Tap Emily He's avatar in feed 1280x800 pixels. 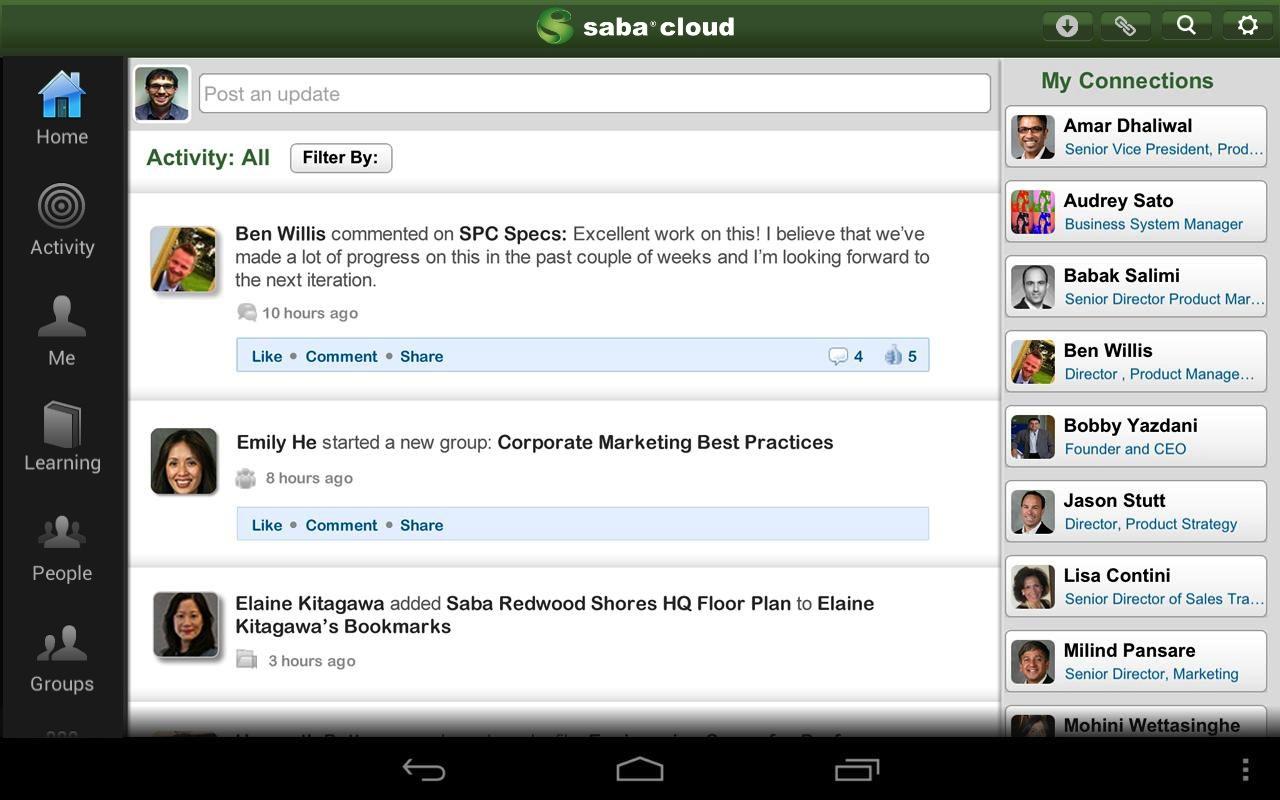coord(184,461)
